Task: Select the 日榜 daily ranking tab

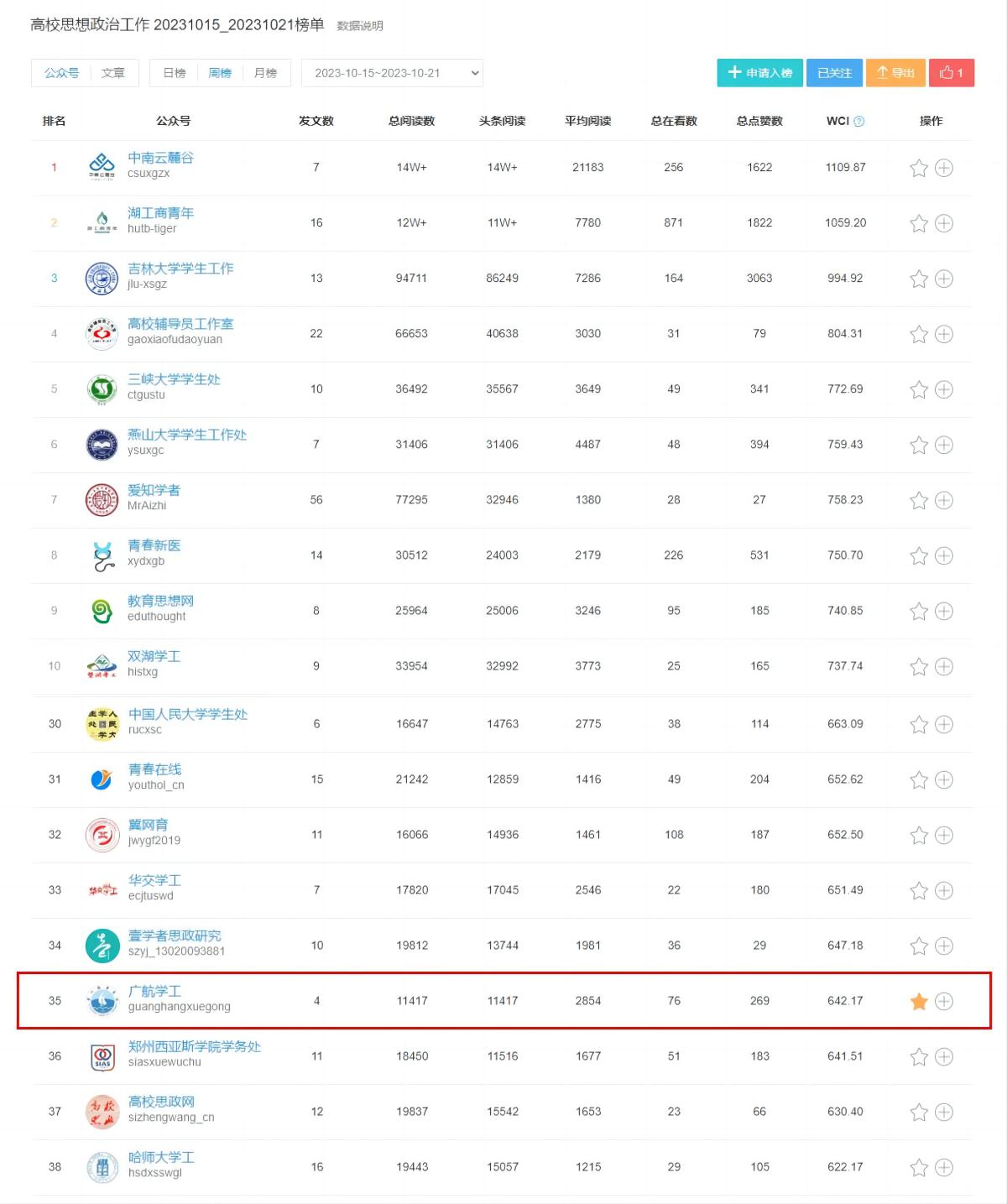Action: [x=175, y=73]
